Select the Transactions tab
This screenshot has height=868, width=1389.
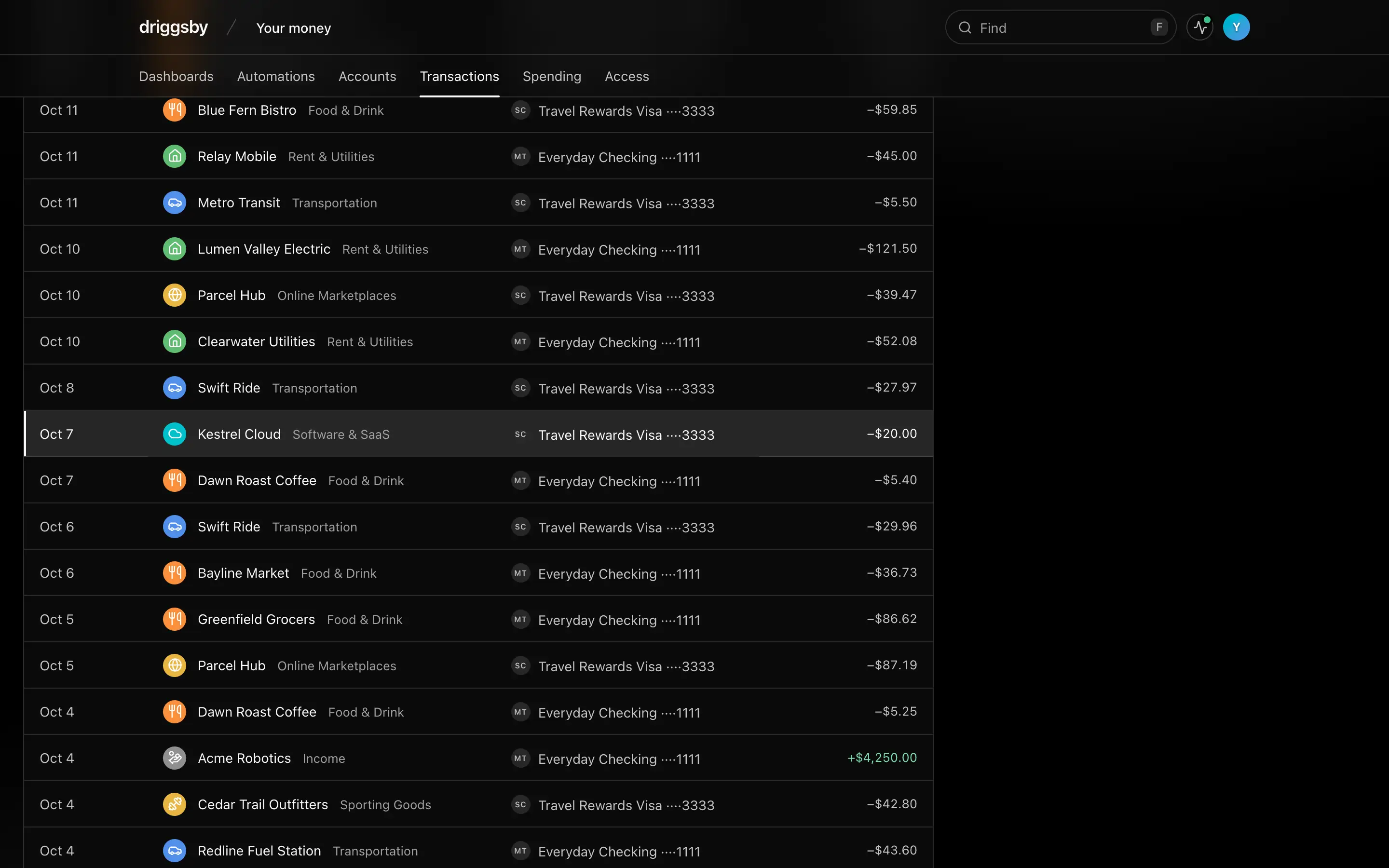(x=459, y=76)
